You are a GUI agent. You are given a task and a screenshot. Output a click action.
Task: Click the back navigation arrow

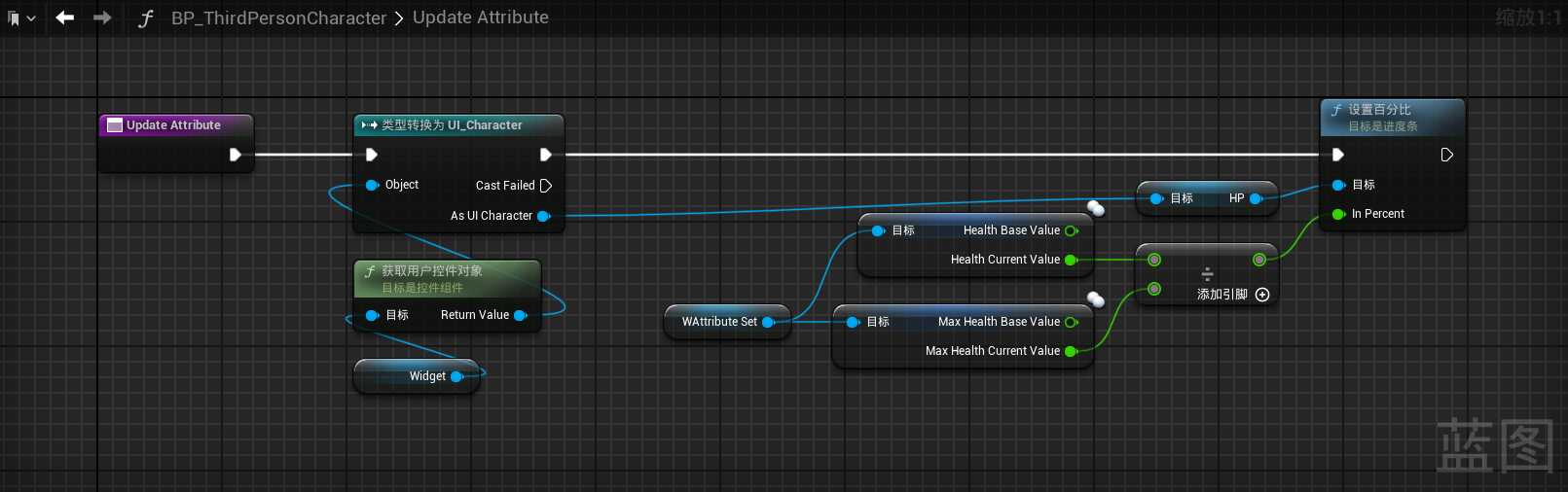65,18
